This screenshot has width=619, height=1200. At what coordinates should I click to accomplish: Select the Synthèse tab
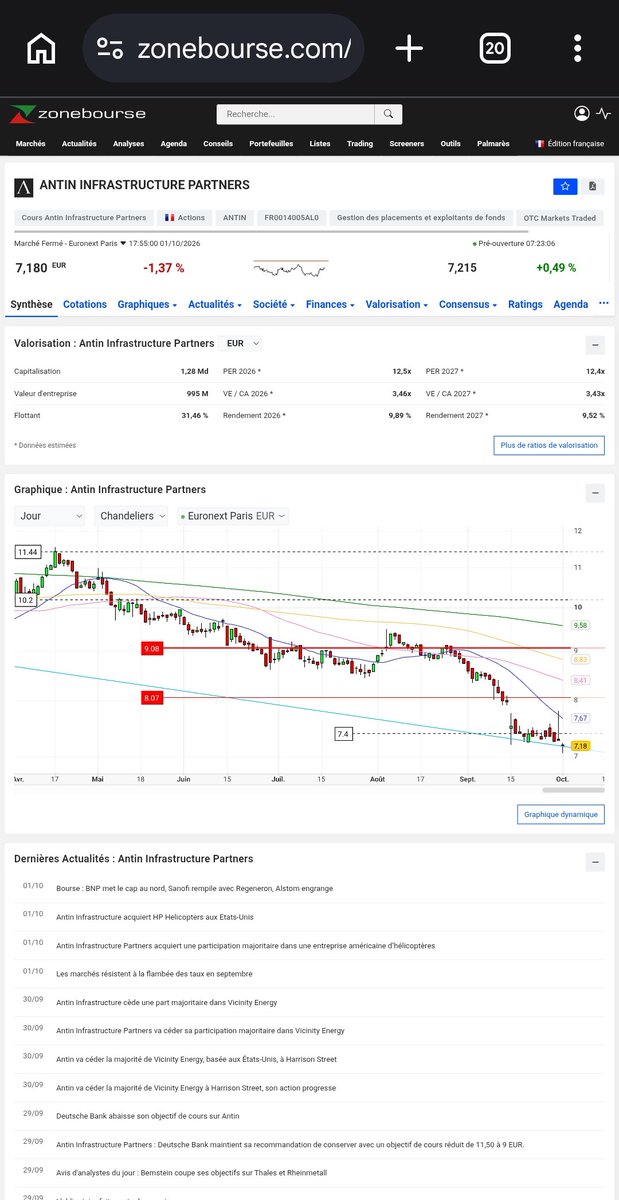click(31, 304)
